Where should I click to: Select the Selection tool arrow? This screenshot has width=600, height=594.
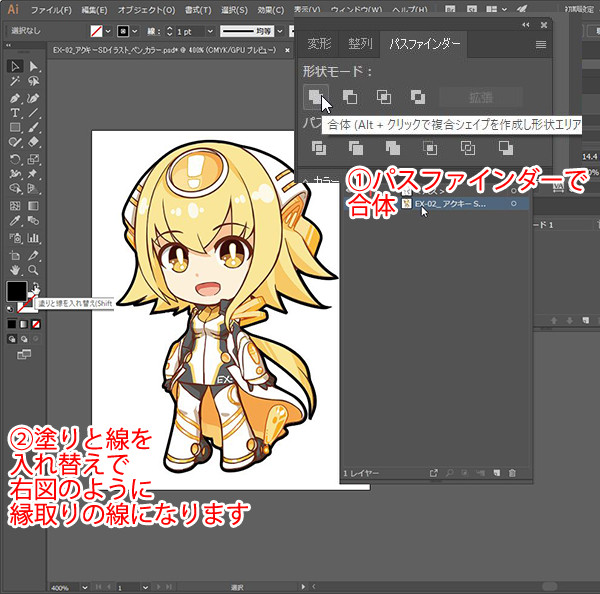coord(15,66)
